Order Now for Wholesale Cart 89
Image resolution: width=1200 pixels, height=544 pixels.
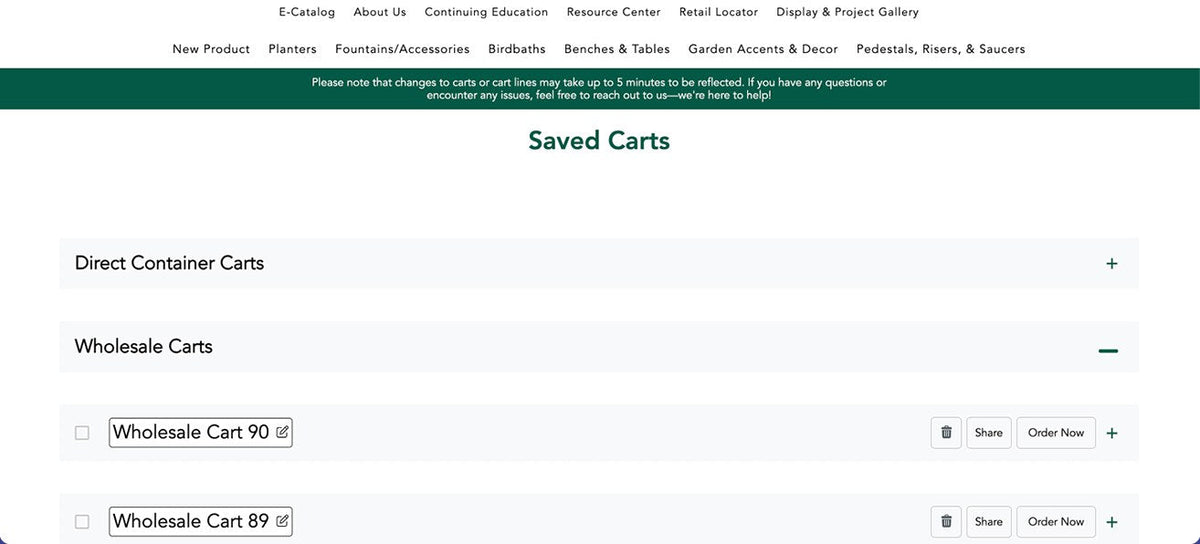1056,522
